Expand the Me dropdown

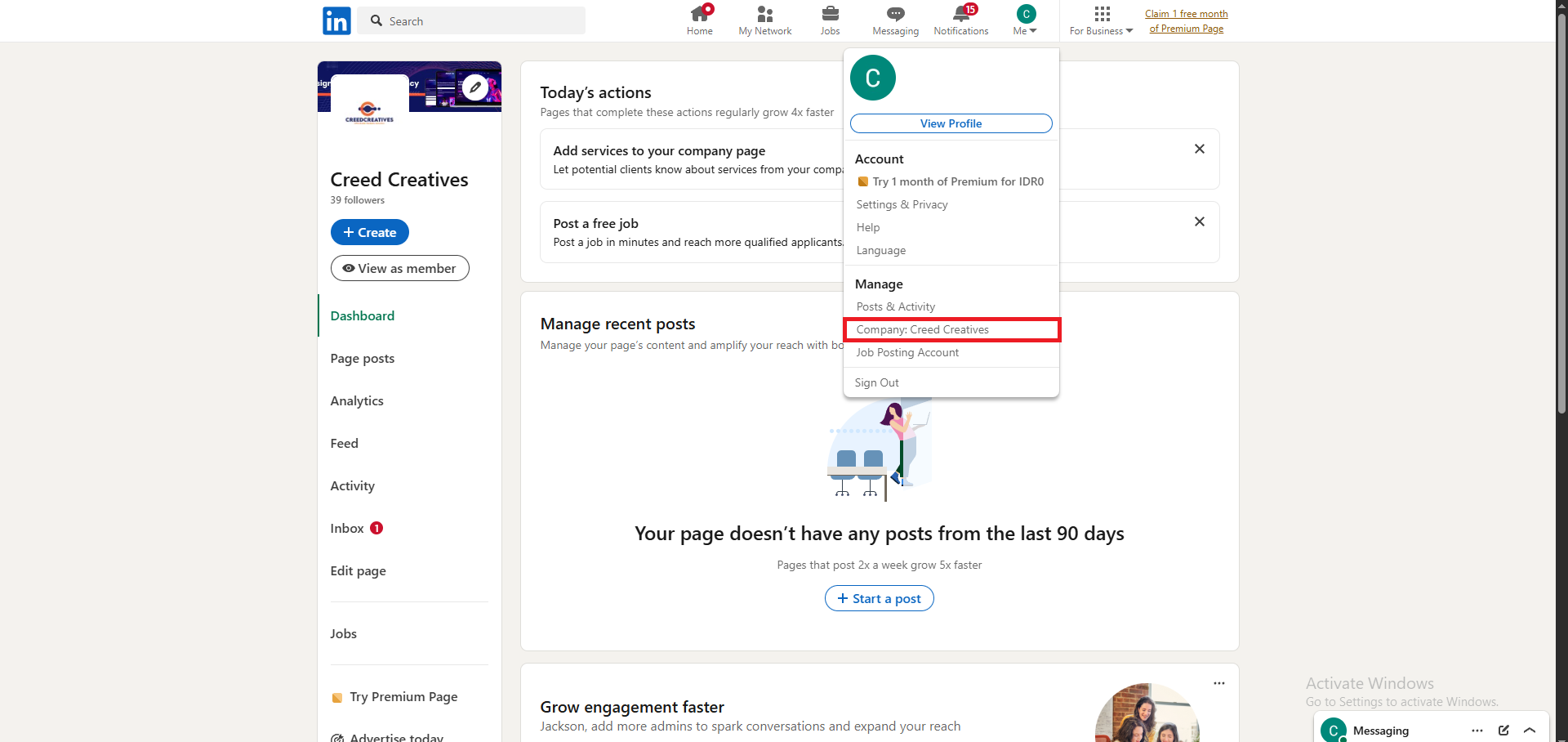pos(1024,20)
